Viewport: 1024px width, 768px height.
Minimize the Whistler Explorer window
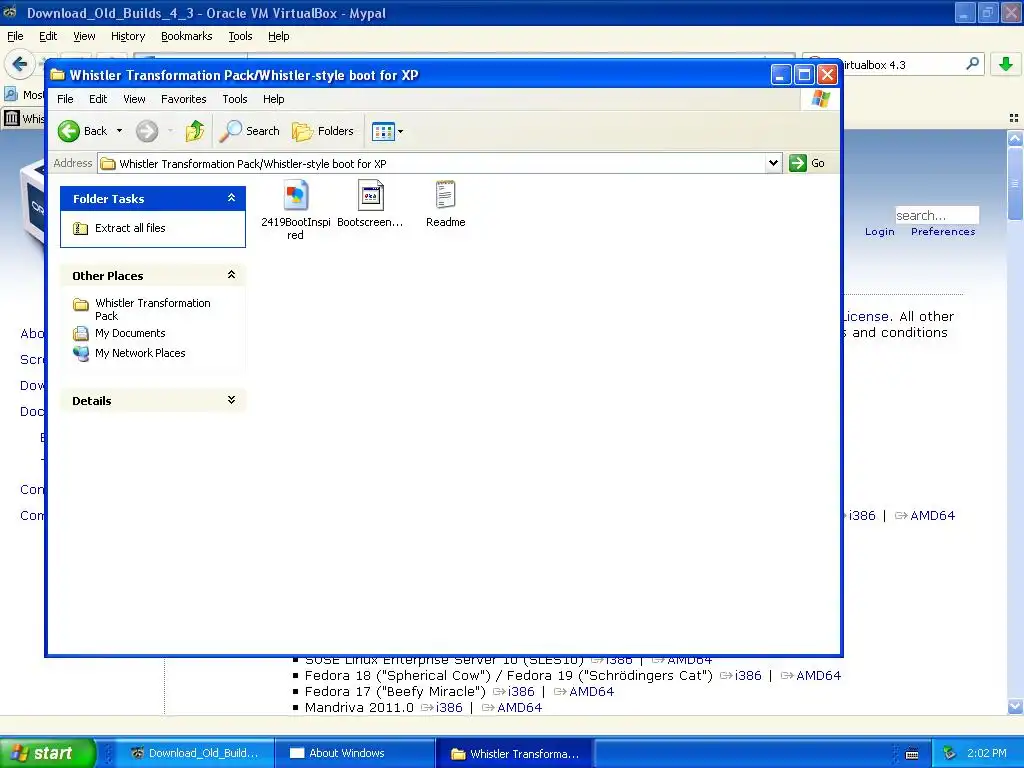[x=780, y=75]
